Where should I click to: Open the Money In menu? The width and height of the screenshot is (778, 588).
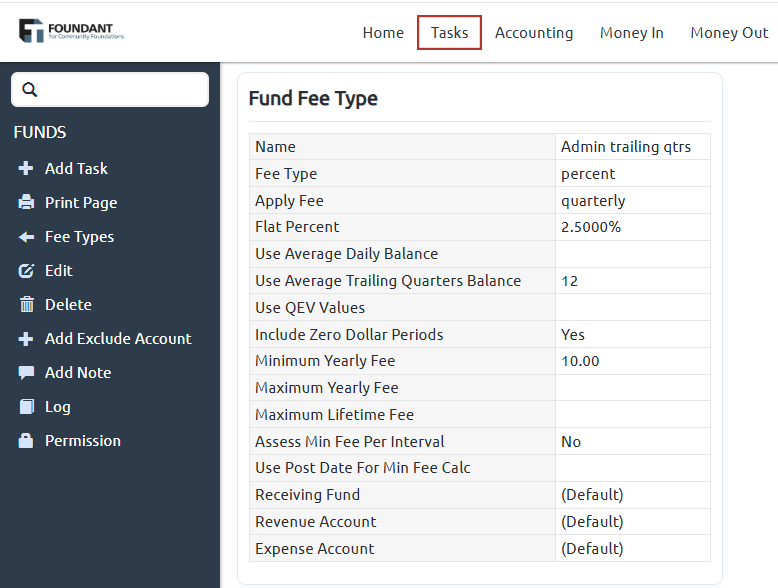coord(632,33)
